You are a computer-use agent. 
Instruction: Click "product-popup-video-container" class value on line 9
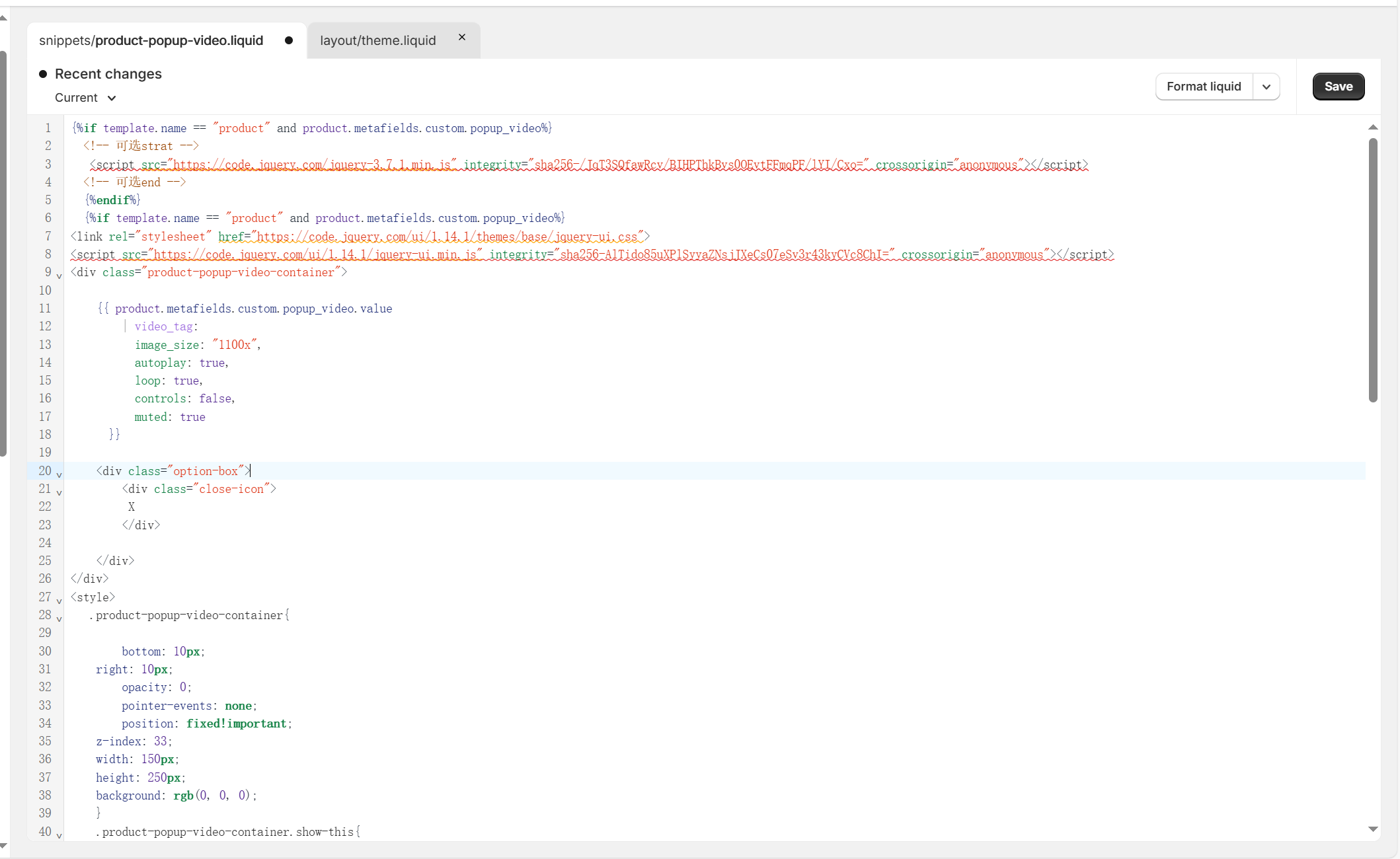241,272
